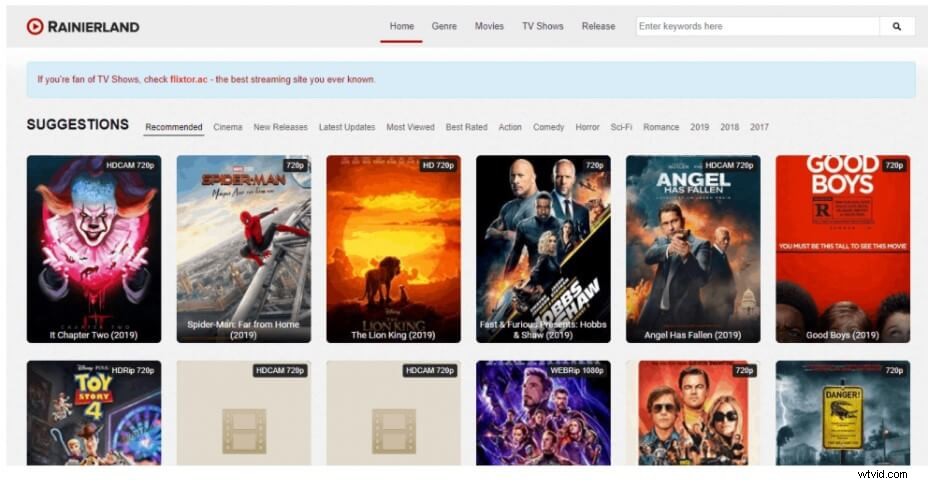
Task: Open the Release menu
Action: 598,26
